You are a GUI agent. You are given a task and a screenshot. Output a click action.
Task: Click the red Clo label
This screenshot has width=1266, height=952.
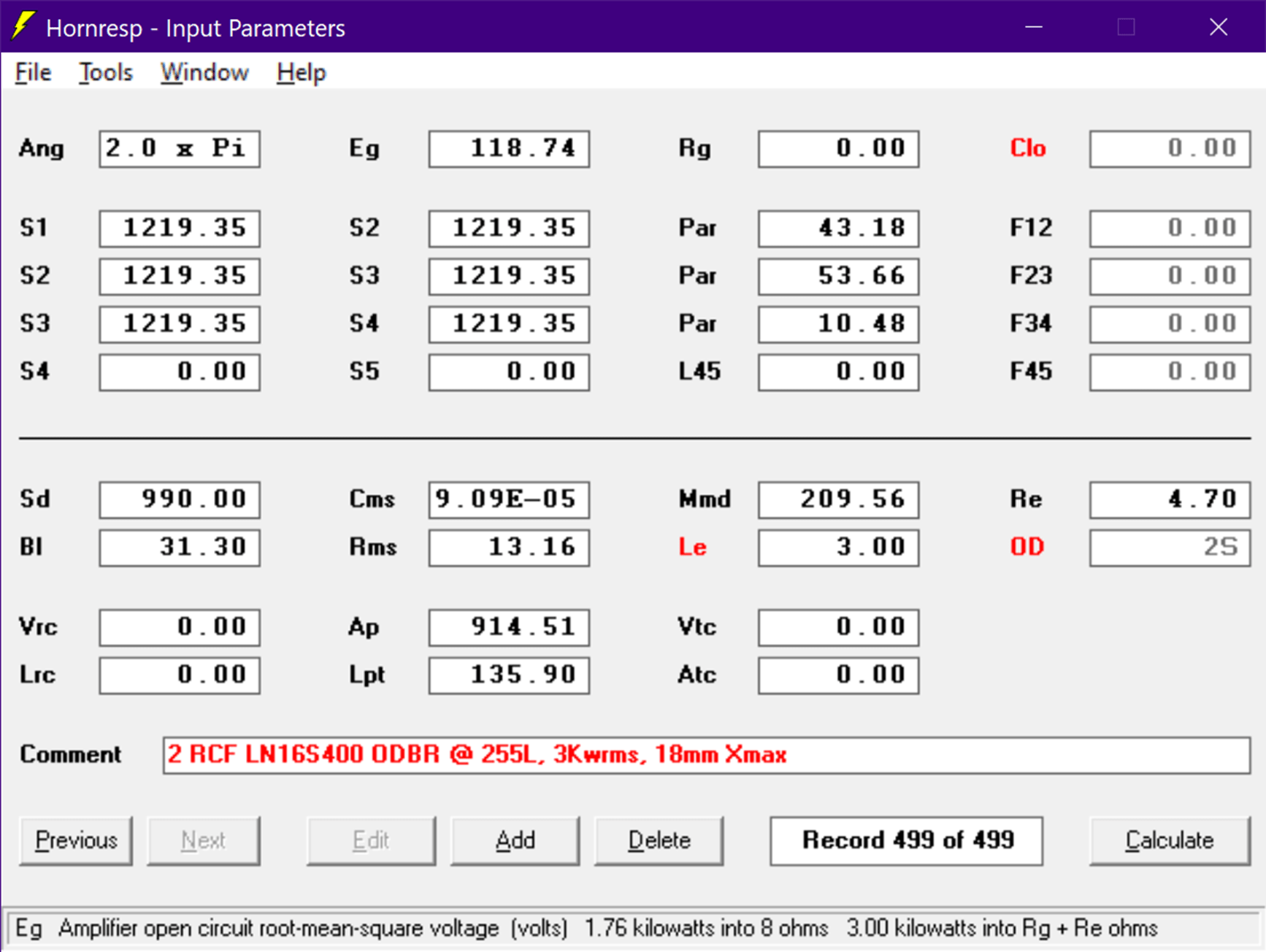1027,149
